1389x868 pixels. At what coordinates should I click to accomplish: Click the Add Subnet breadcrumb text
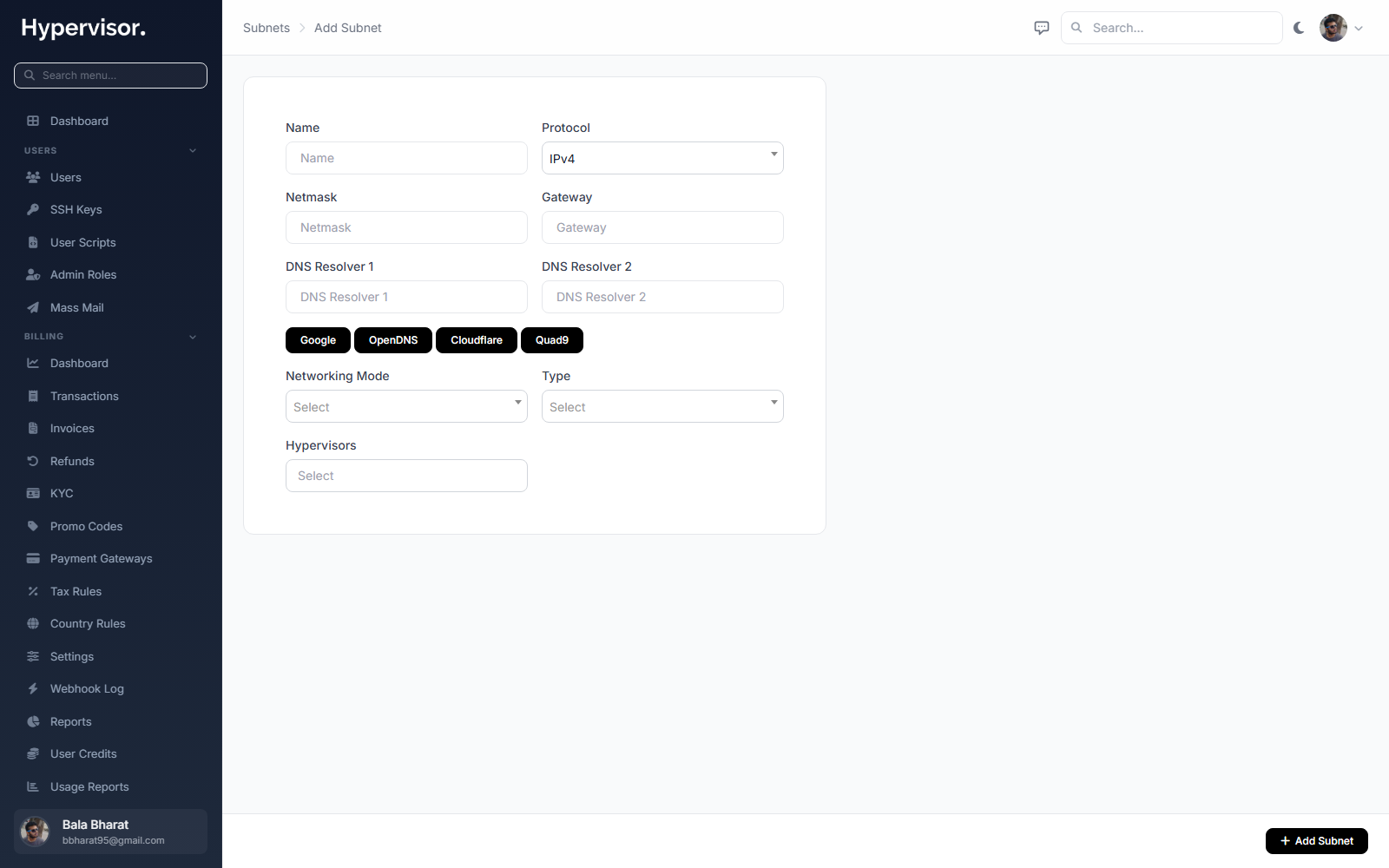point(348,28)
